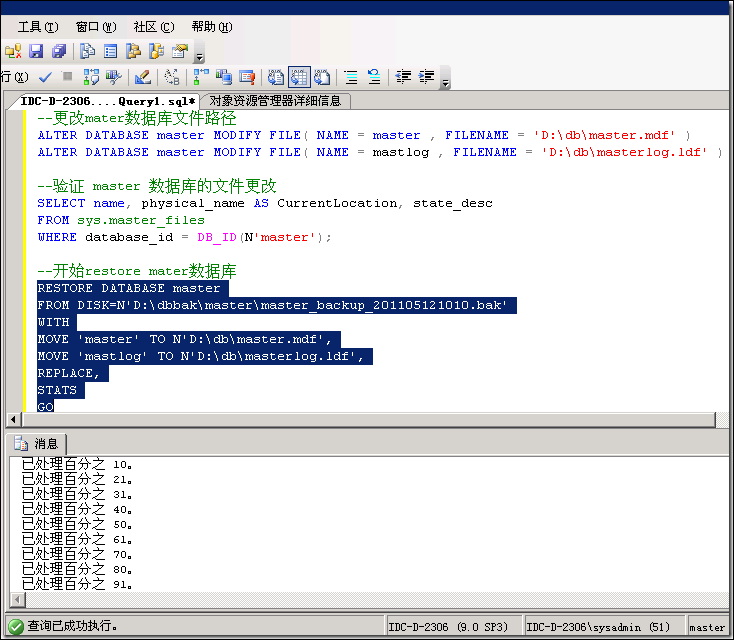Viewport: 734px width, 640px height.
Task: Click the FROM sys.master_files line
Action: (x=121, y=220)
